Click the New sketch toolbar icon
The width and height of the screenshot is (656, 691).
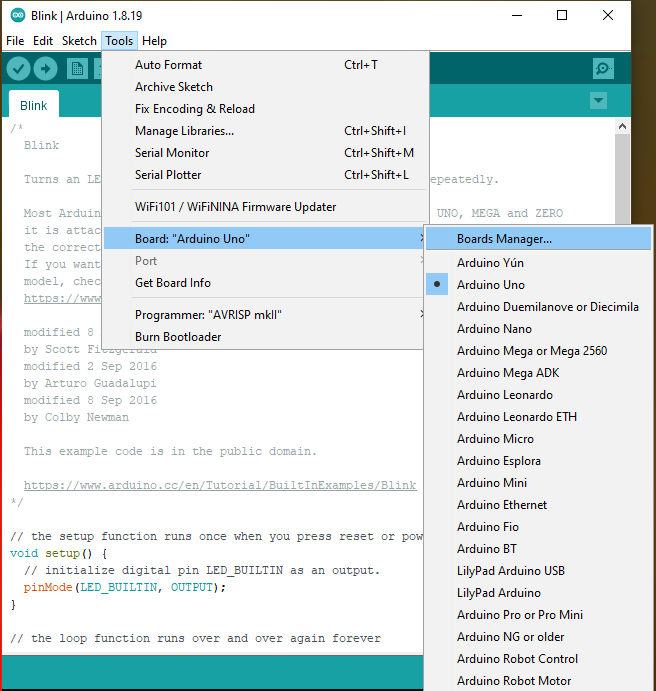point(77,69)
